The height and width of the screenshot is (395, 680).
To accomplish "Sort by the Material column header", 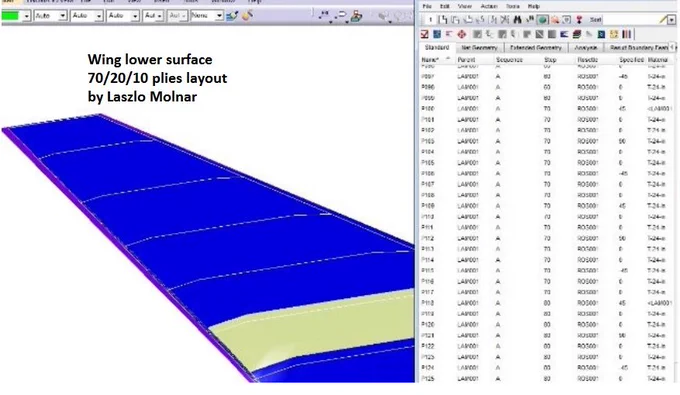I will click(658, 60).
